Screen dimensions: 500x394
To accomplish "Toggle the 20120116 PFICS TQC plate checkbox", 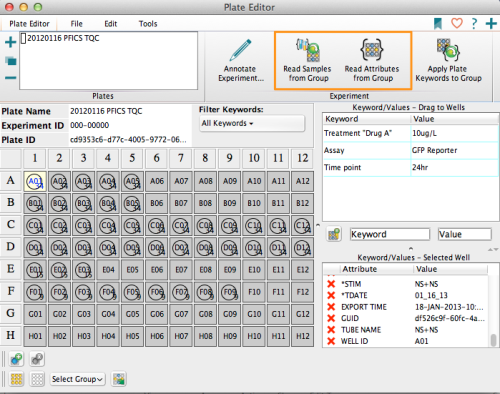I will [24, 38].
